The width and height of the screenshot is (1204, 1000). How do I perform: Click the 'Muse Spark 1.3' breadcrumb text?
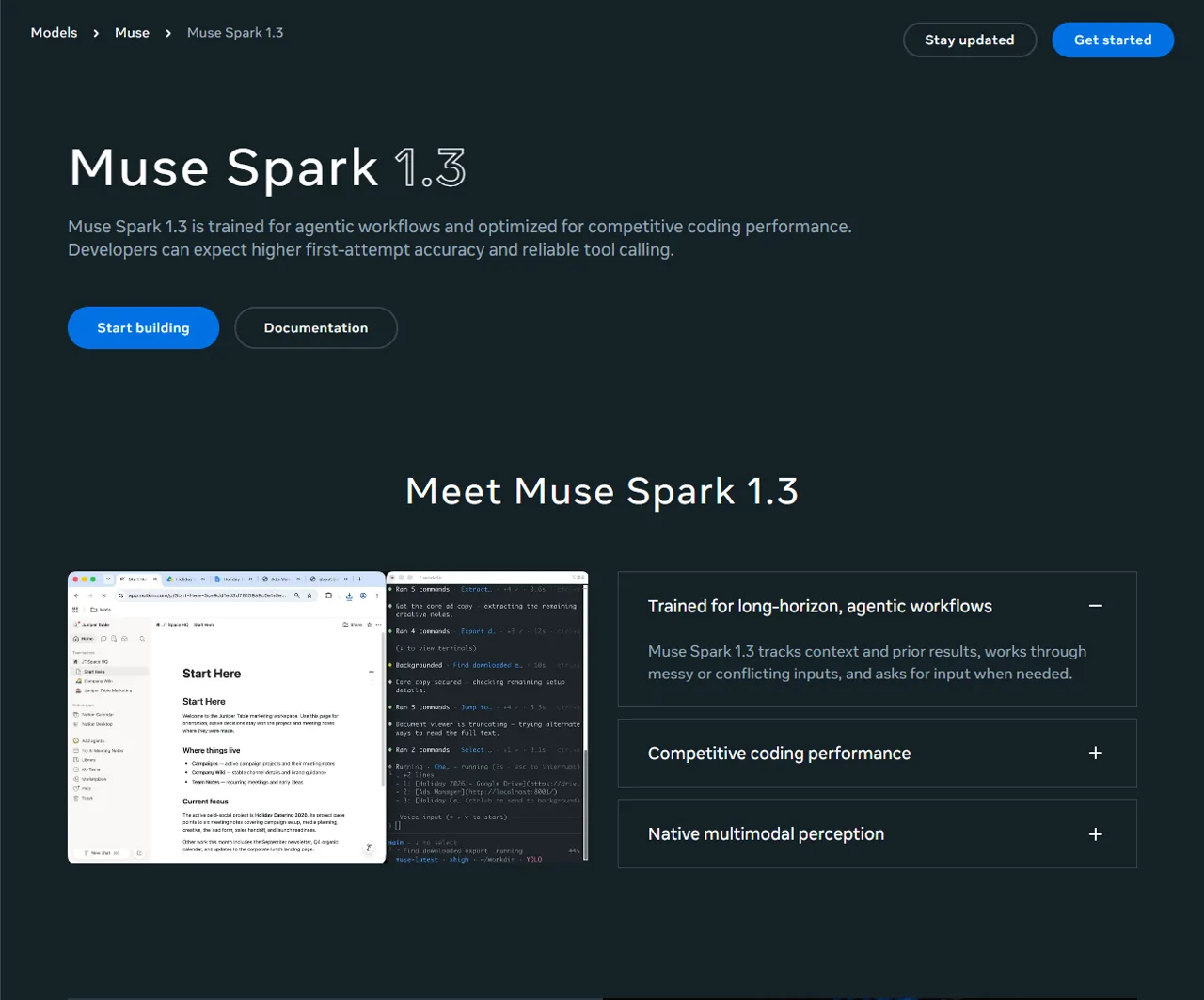[235, 33]
